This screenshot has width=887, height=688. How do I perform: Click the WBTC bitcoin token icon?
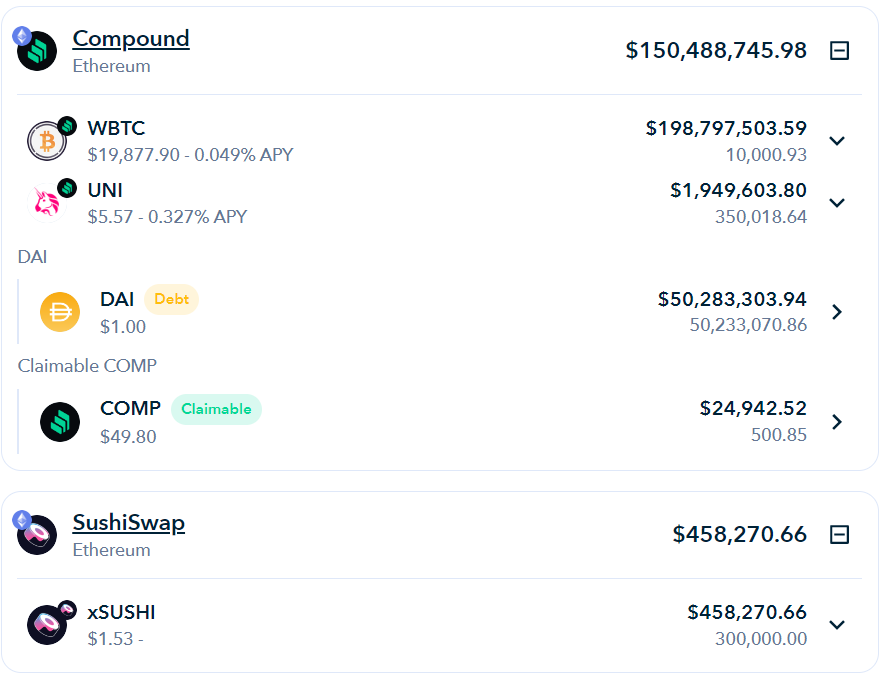pos(47,141)
